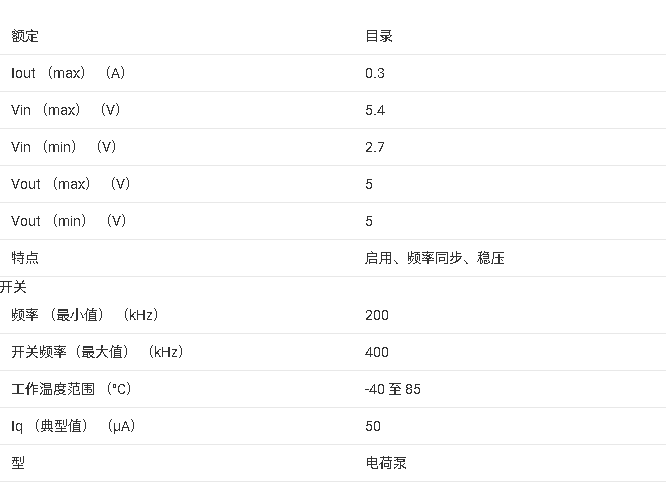Click the 200 minimum frequency value
This screenshot has height=482, width=670.
pyautogui.click(x=376, y=315)
